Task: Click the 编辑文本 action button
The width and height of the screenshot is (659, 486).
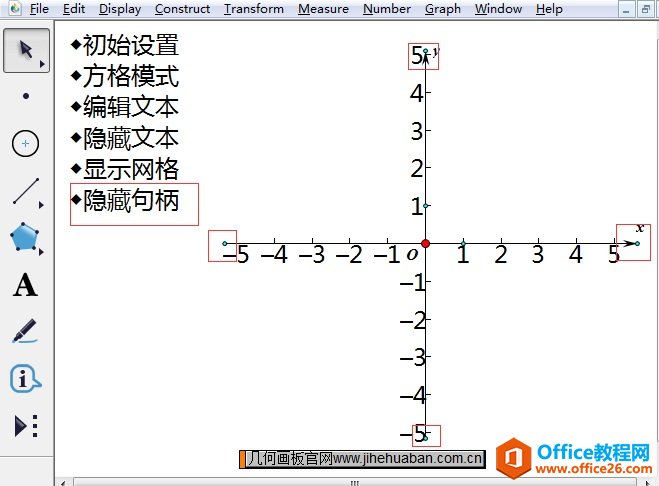Action: [x=125, y=107]
